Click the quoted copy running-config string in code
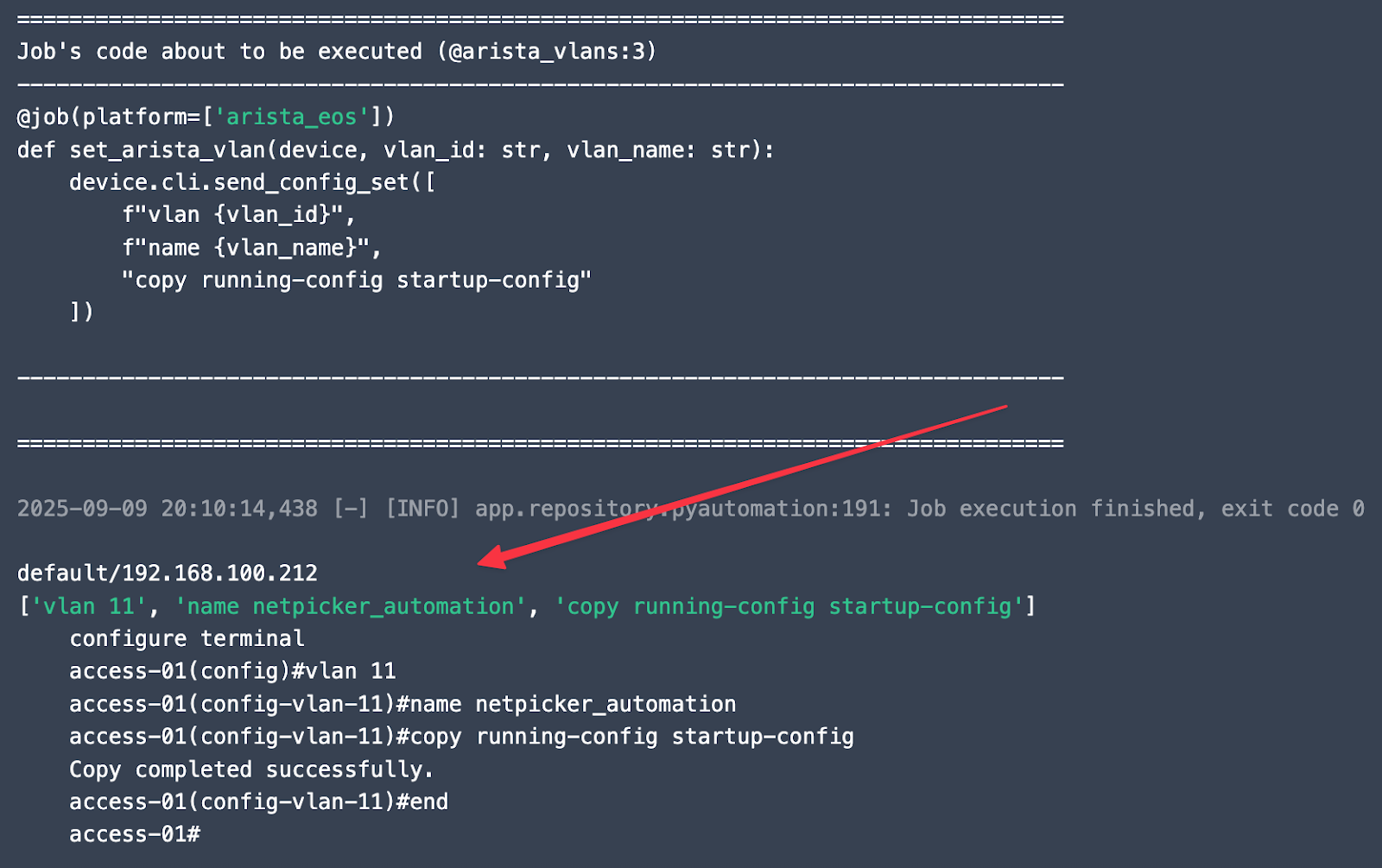Viewport: 1382px width, 868px height. (x=356, y=281)
